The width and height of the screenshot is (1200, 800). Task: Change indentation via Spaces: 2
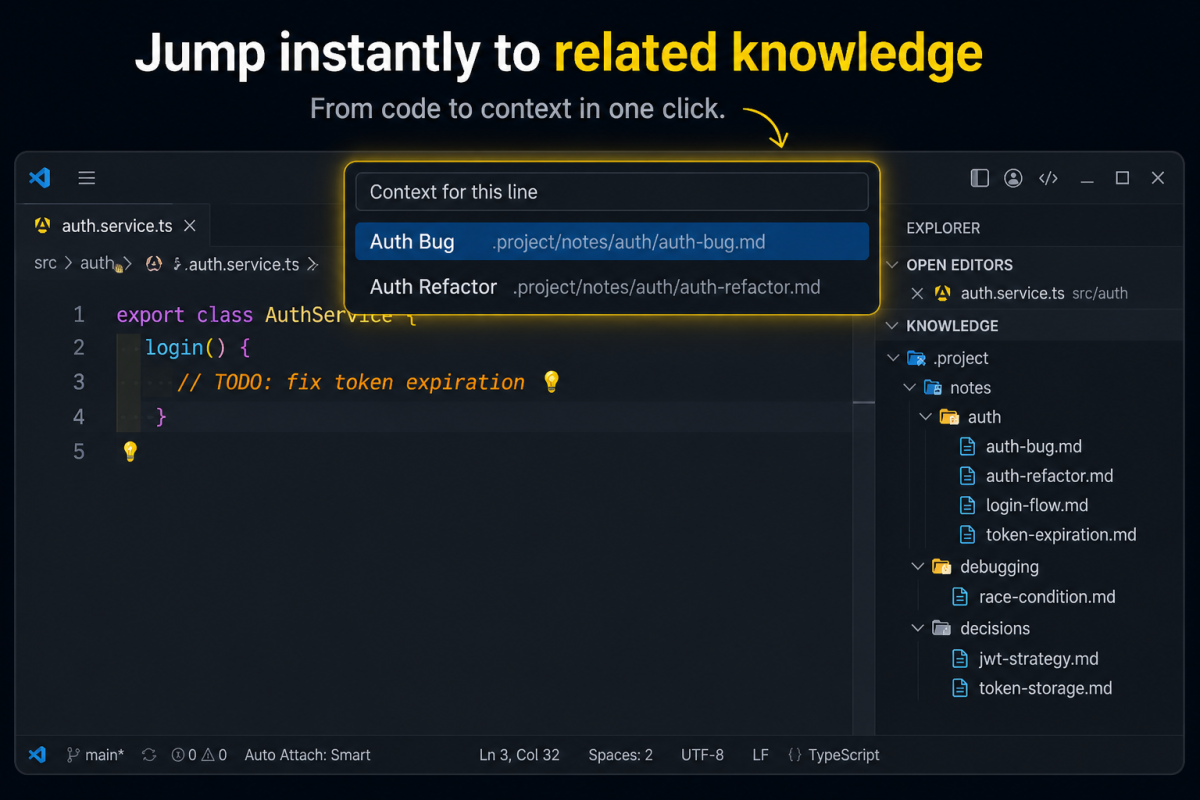(620, 755)
